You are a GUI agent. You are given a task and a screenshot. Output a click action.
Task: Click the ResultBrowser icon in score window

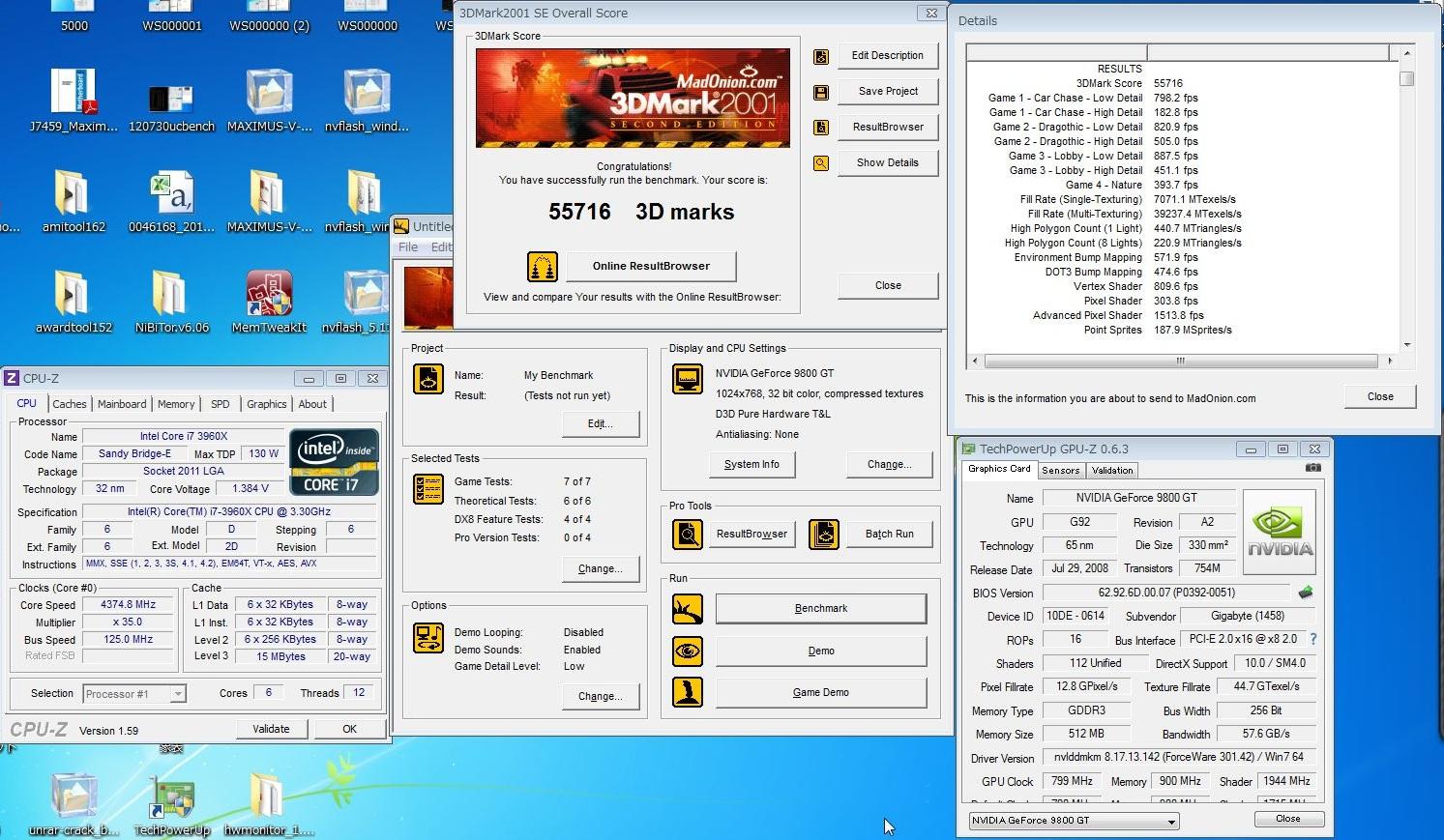point(821,128)
